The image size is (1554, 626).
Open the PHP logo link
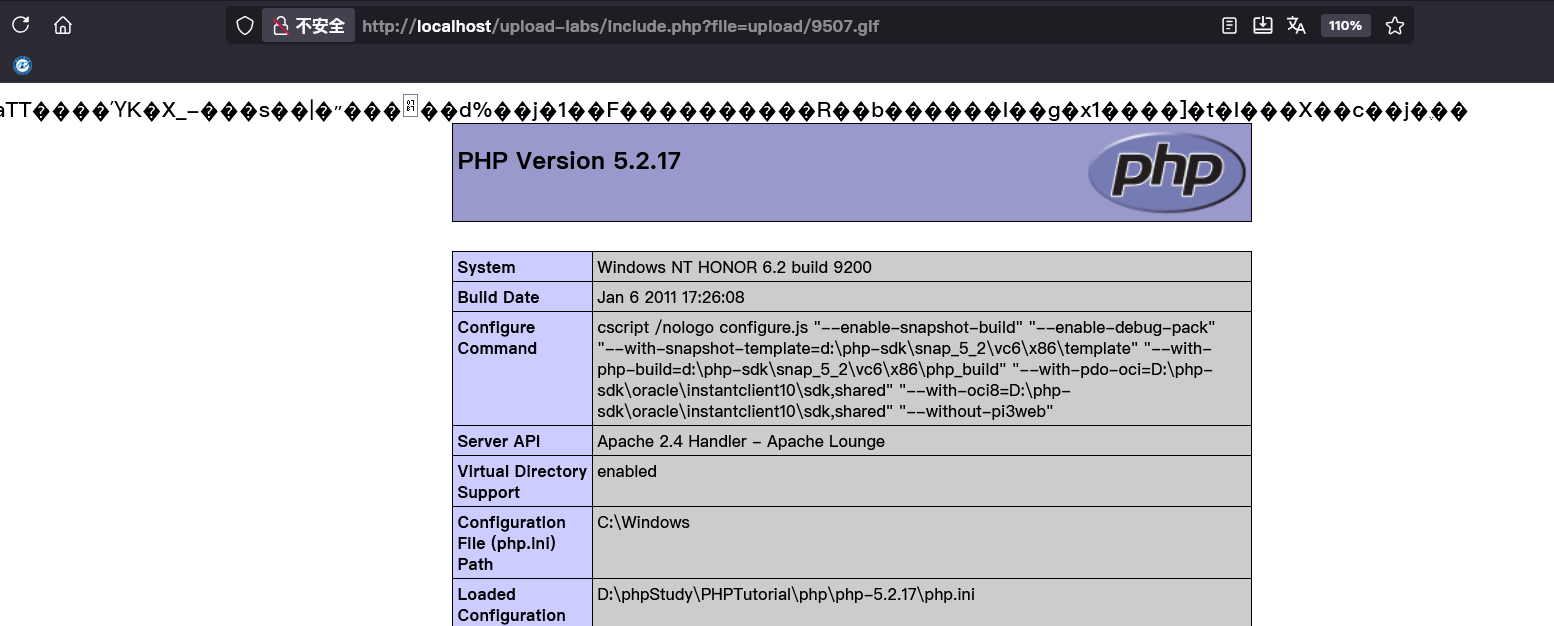(1167, 172)
